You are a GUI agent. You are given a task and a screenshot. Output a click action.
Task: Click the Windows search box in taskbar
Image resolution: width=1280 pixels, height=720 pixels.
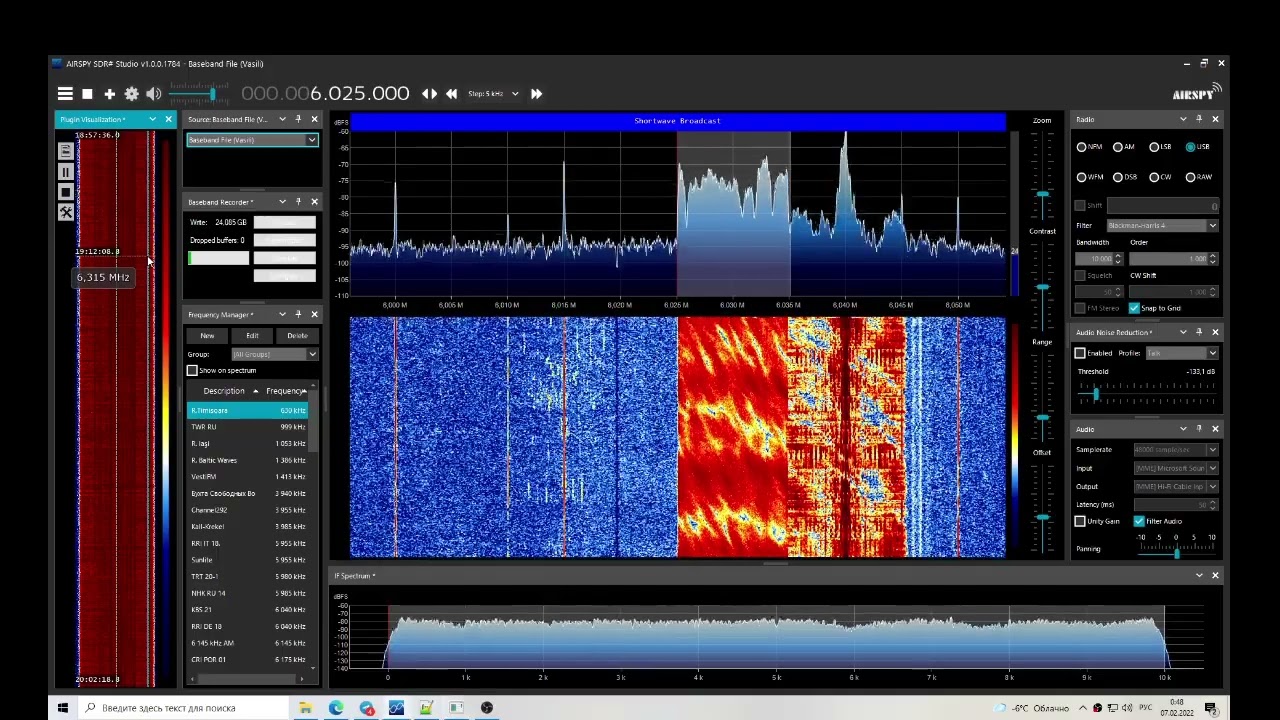(x=185, y=708)
